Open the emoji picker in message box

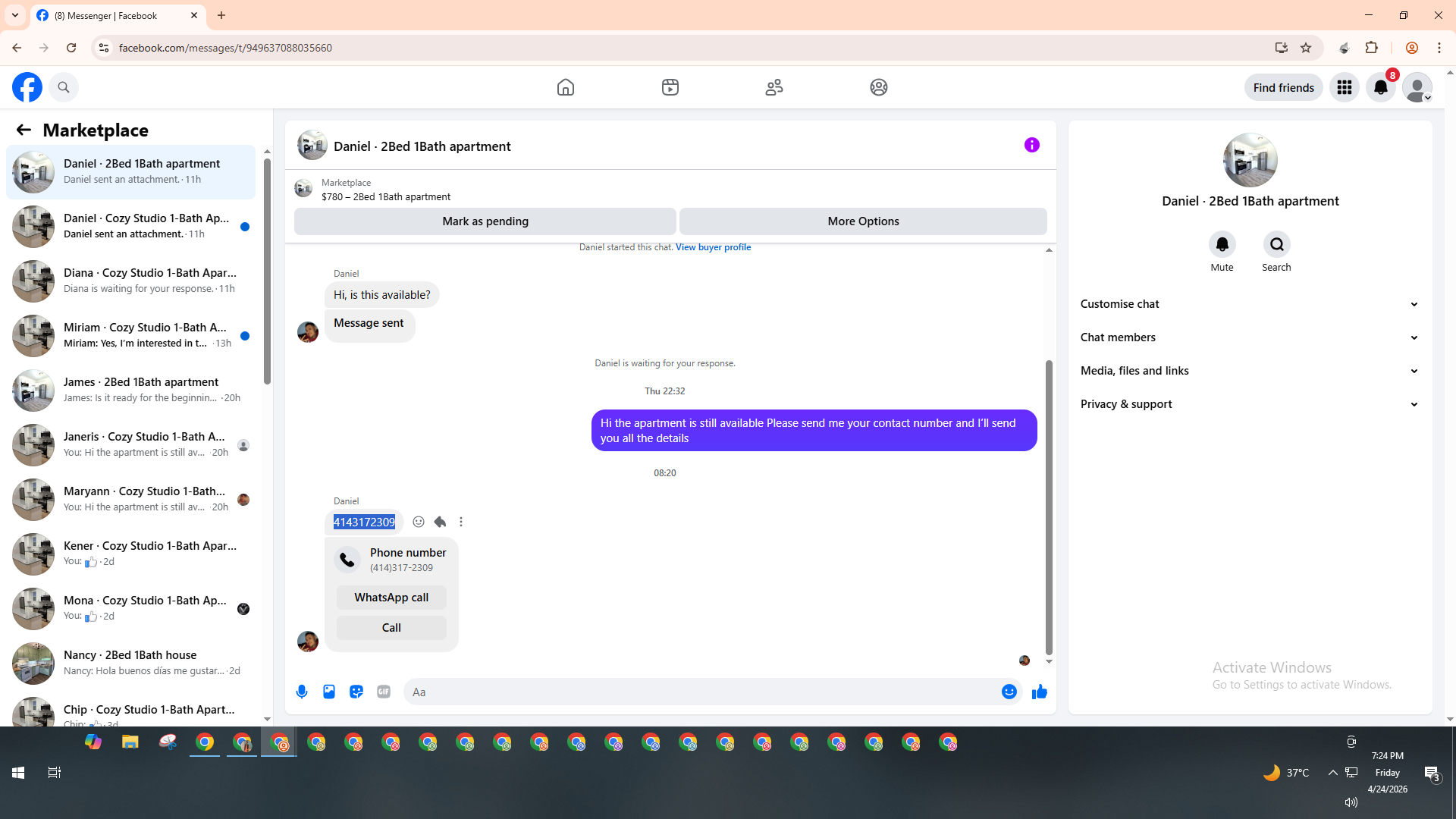tap(1009, 692)
